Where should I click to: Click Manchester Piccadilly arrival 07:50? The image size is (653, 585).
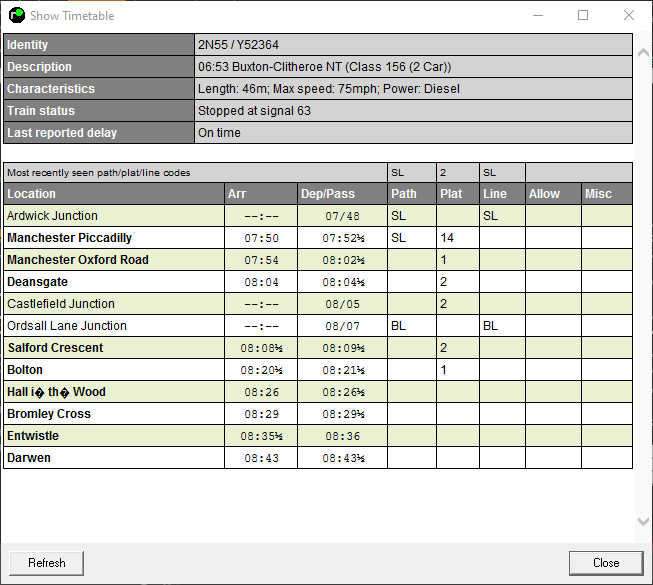pyautogui.click(x=261, y=238)
